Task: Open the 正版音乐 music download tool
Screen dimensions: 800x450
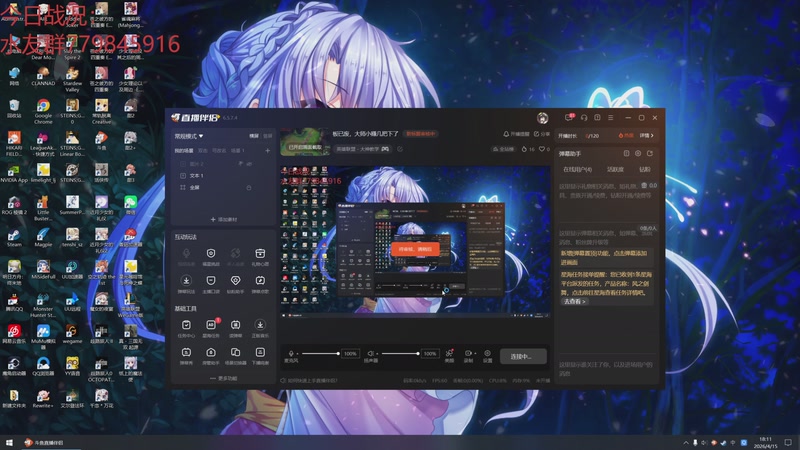Action: (260, 328)
